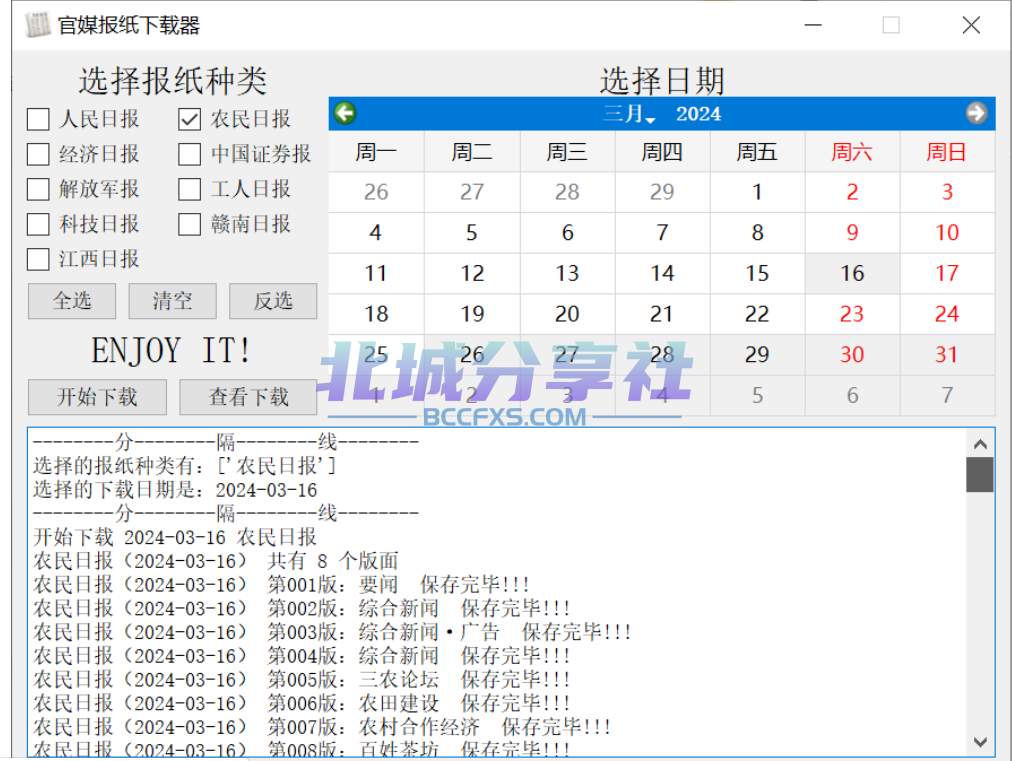Viewport: 1012px width, 761px height.
Task: Tick the 赣南日报 checkbox
Action: 189,224
